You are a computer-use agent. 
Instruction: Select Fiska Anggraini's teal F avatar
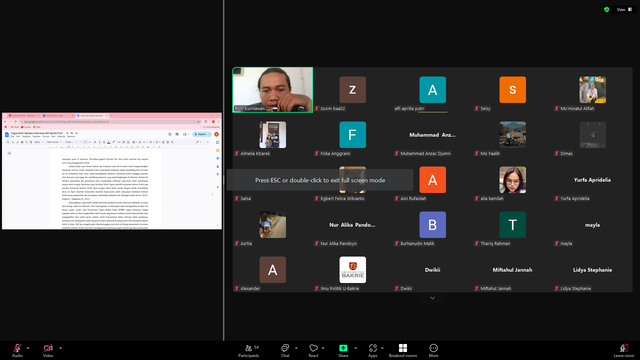[x=353, y=135]
